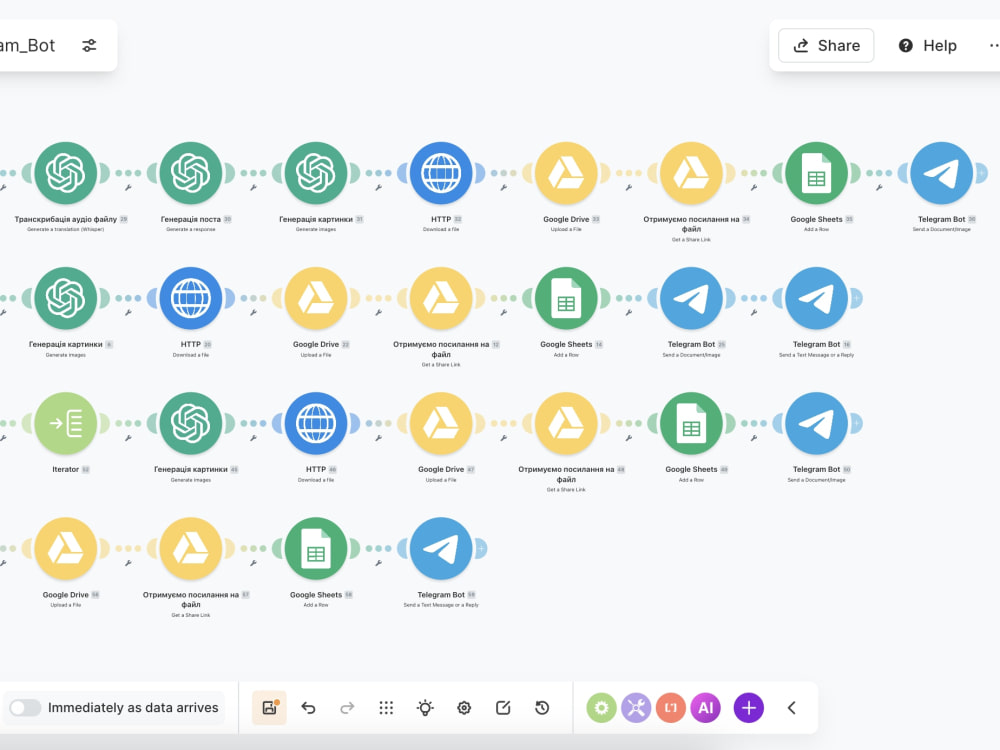Open Telegram Bot 25 Send Document module
The height and width of the screenshot is (750, 1000).
691,298
